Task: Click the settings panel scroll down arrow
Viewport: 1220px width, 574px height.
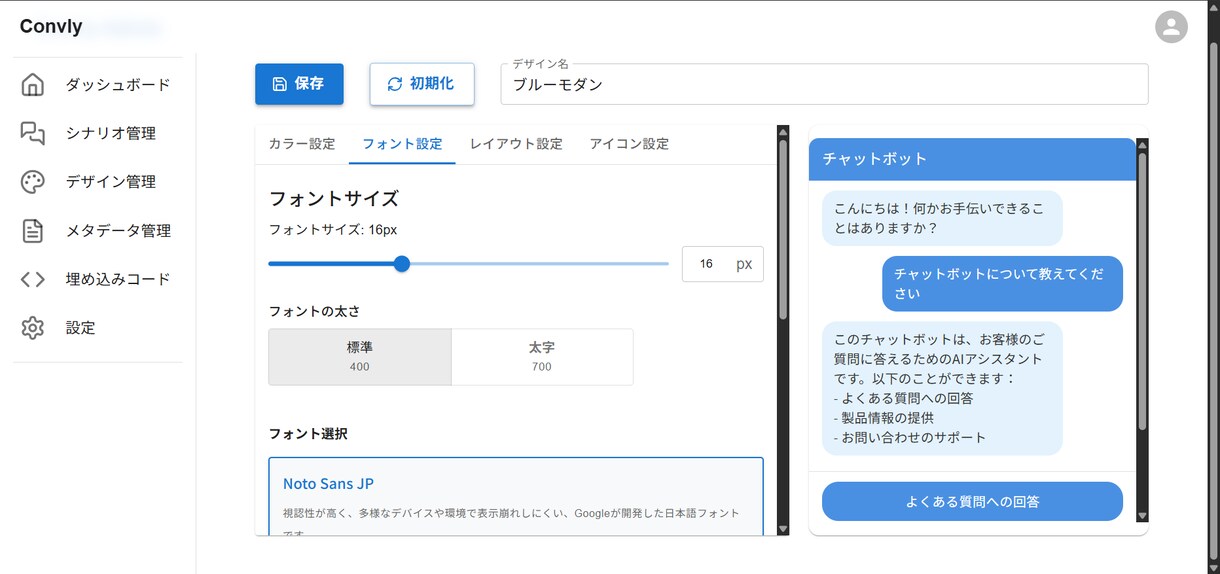Action: click(783, 528)
